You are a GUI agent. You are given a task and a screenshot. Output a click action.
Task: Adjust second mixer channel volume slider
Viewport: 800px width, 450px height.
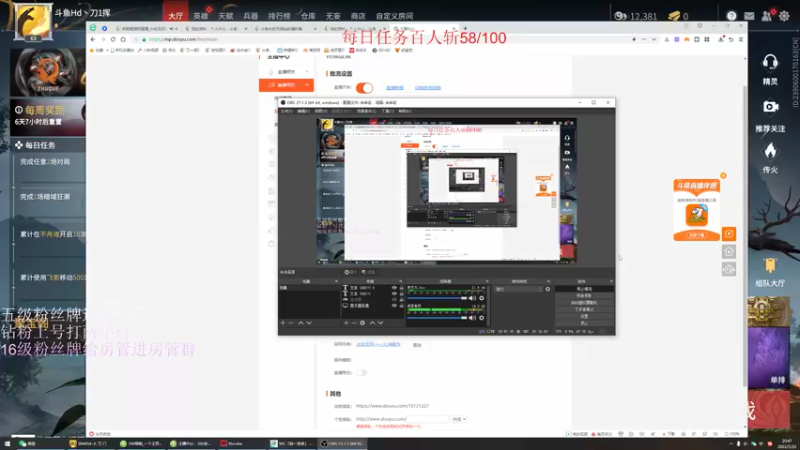click(437, 318)
